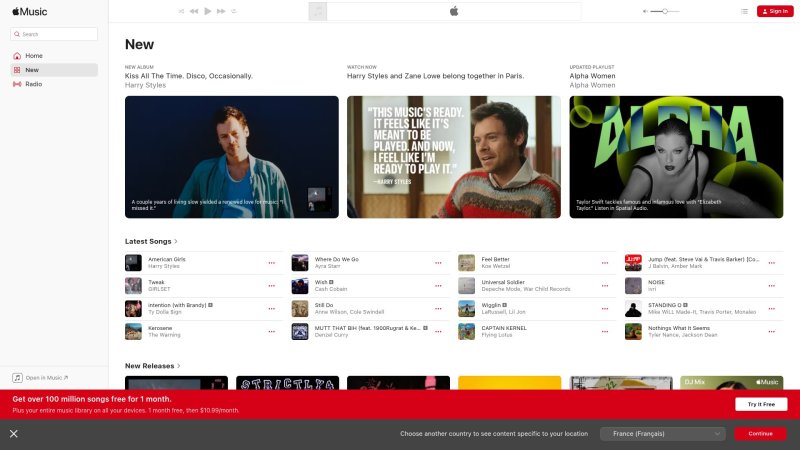800x450 pixels.
Task: Play American Girls by its artwork
Action: pos(133,263)
